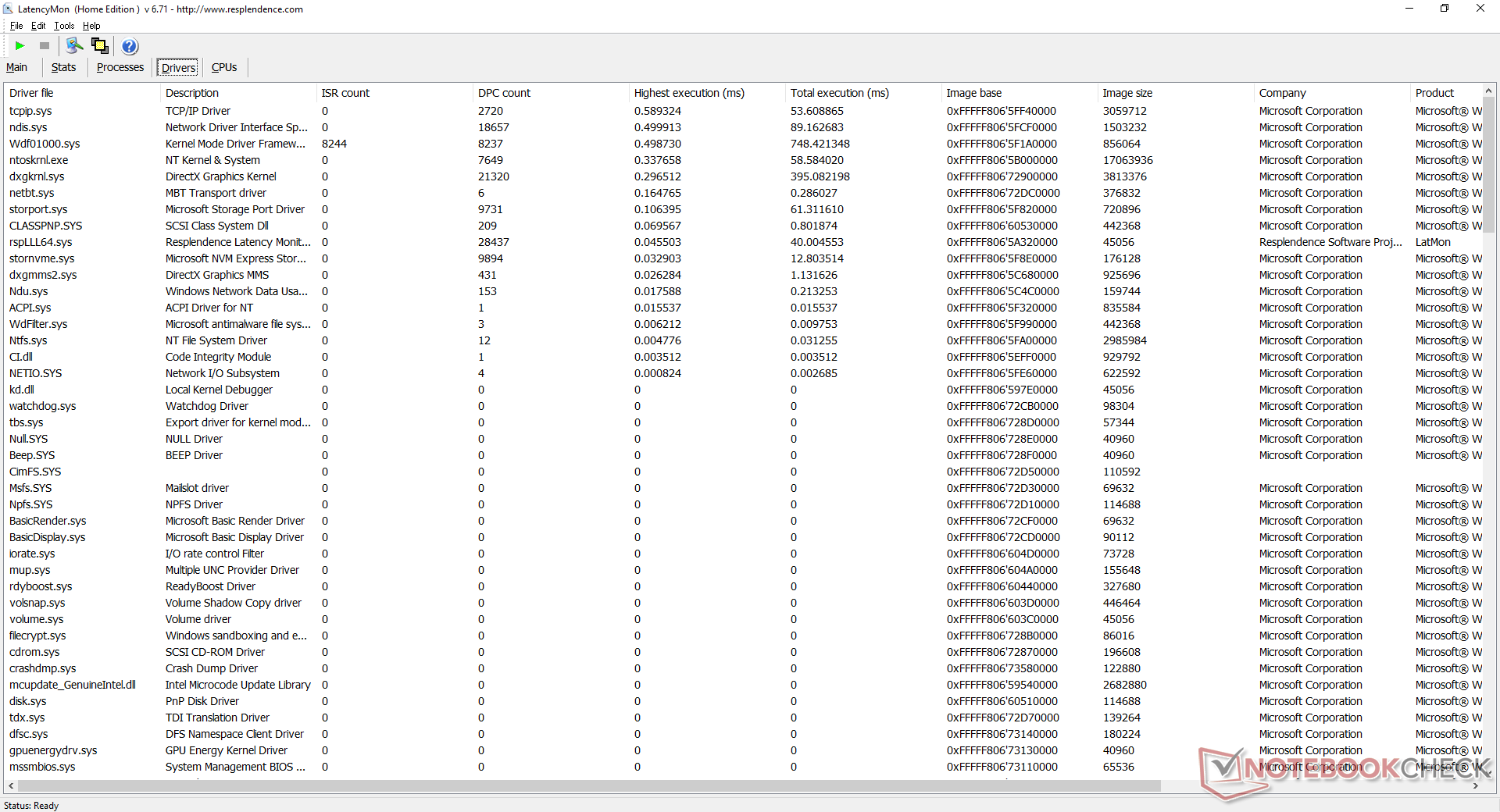Switch to the CPUs tab

pos(224,67)
